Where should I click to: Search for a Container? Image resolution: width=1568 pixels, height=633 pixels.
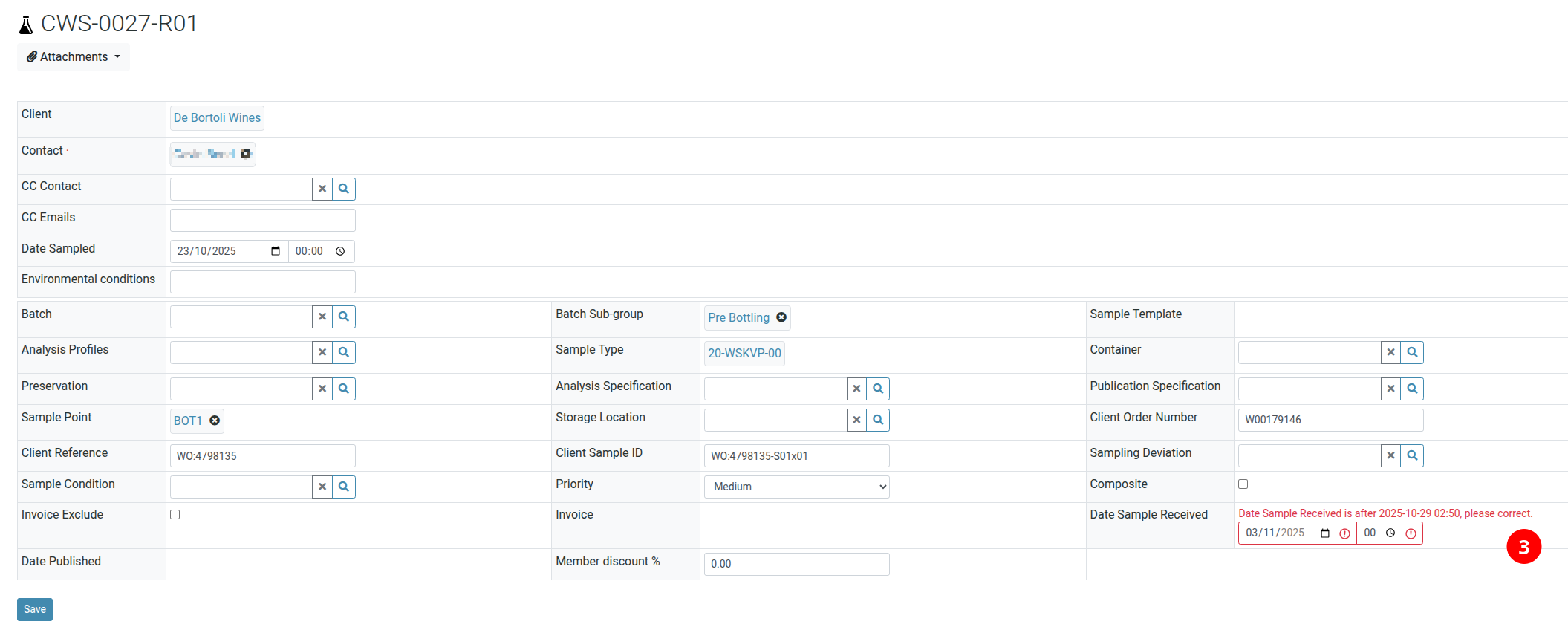tap(1412, 352)
